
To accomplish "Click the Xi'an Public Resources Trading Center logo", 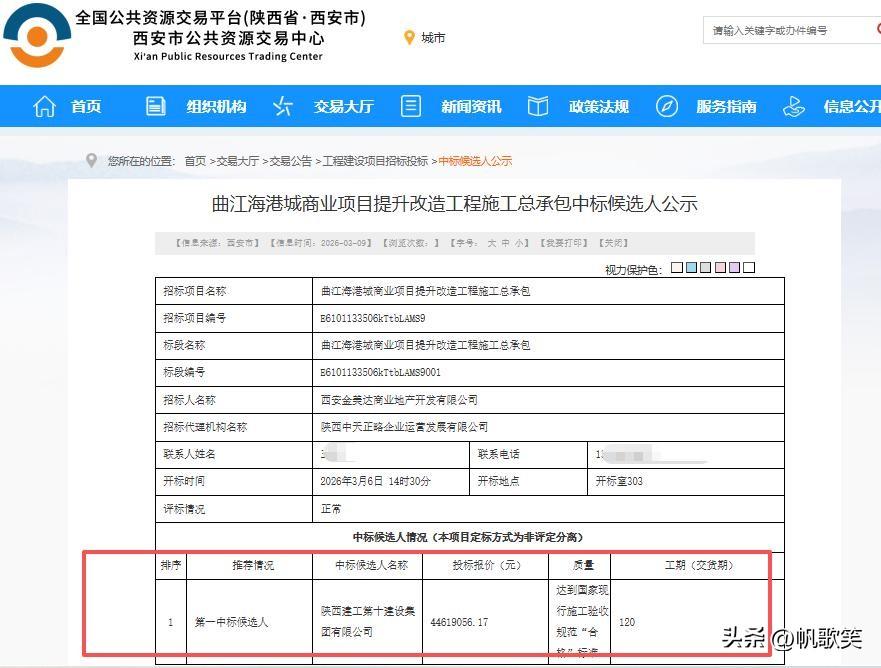I will [x=37, y=35].
